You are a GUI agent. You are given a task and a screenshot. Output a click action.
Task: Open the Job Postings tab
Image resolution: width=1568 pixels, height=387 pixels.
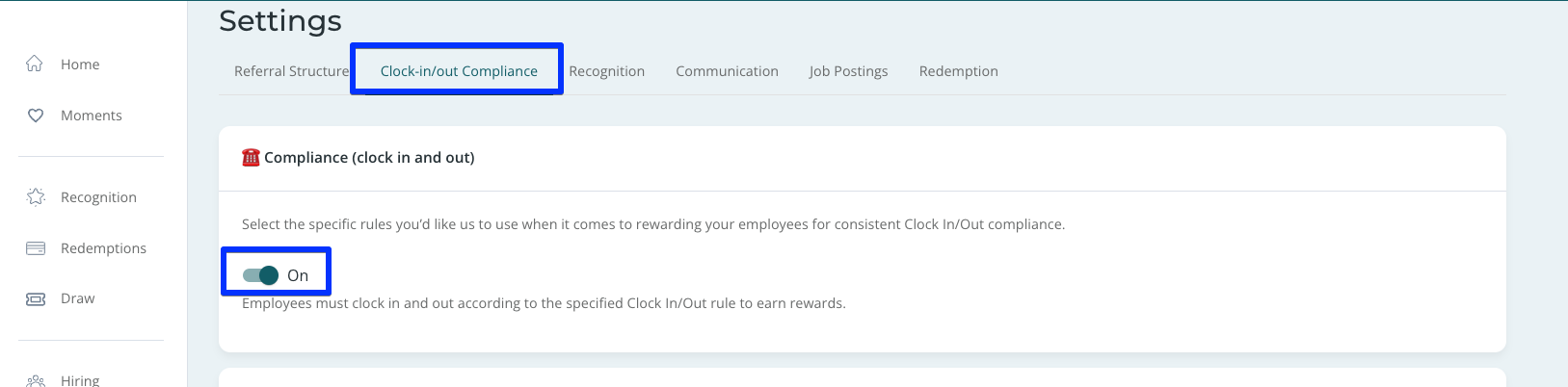848,71
